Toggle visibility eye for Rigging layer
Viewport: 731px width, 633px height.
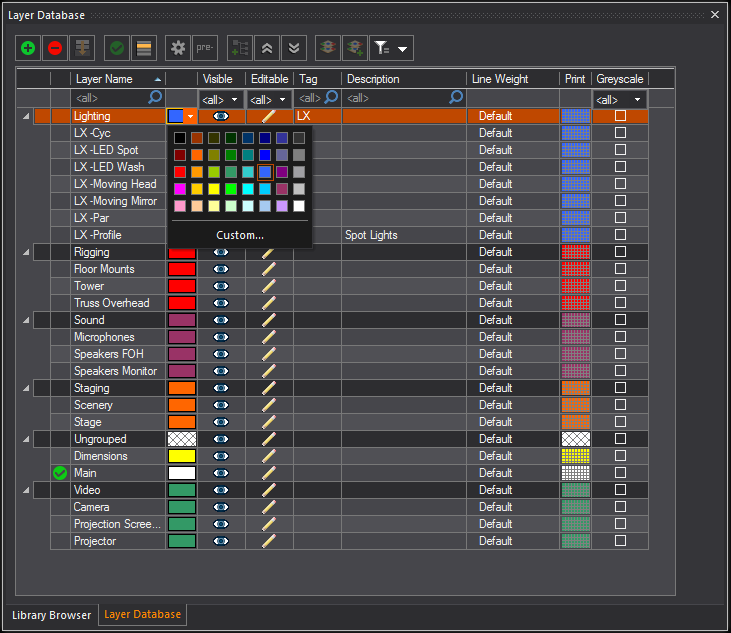click(221, 253)
